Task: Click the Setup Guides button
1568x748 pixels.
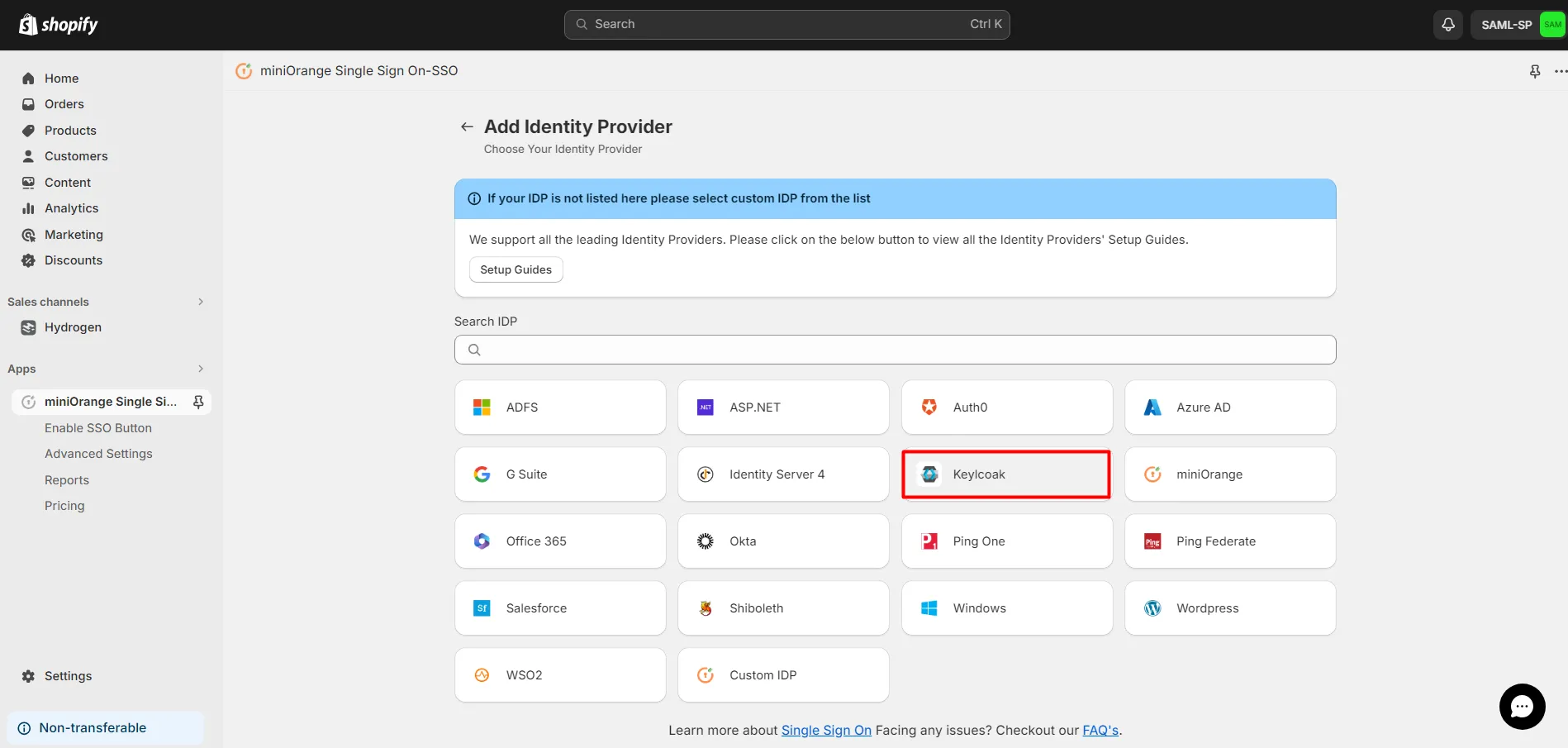Action: coord(516,269)
